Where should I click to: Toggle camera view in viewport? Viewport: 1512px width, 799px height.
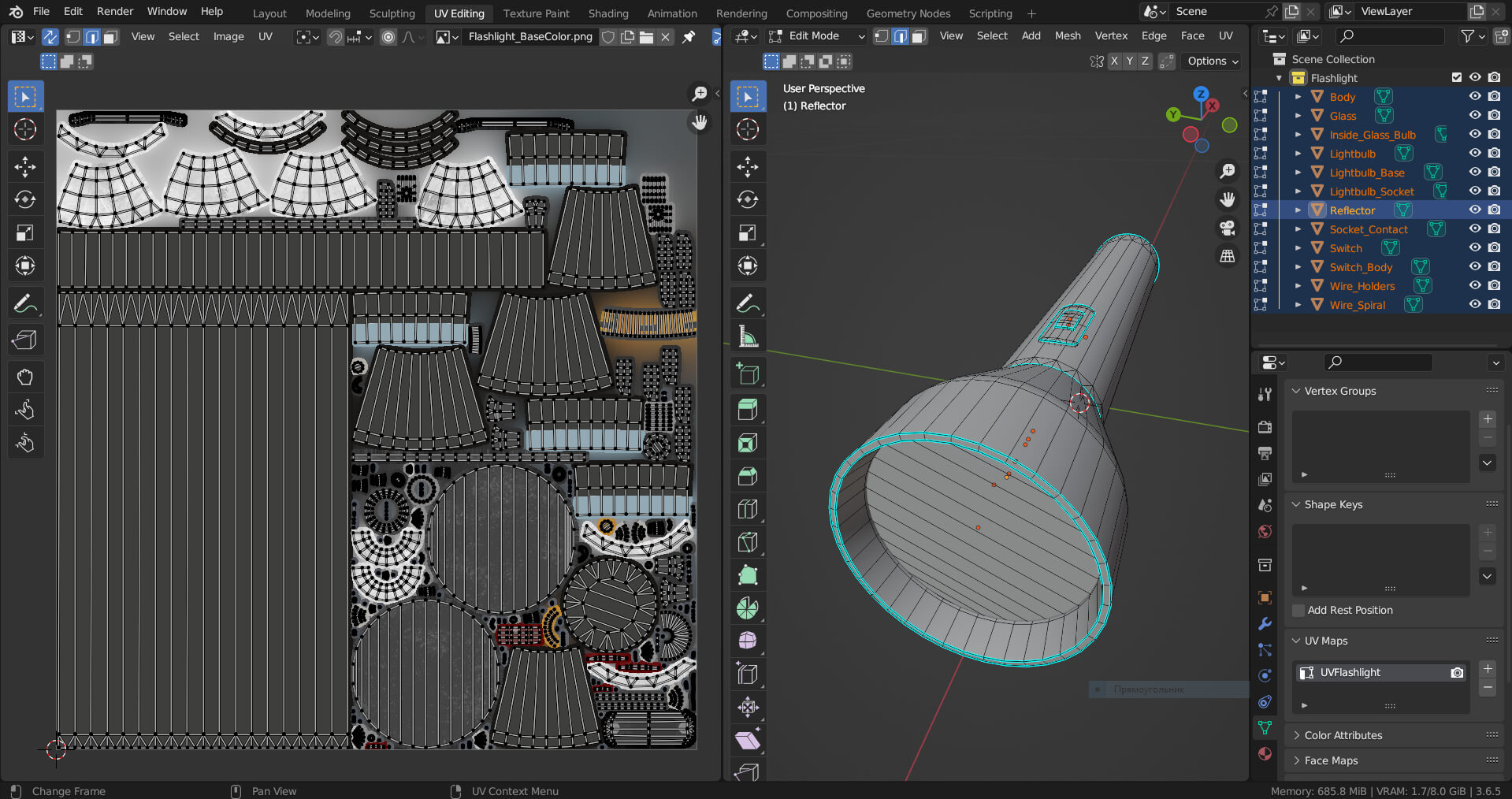point(1227,228)
